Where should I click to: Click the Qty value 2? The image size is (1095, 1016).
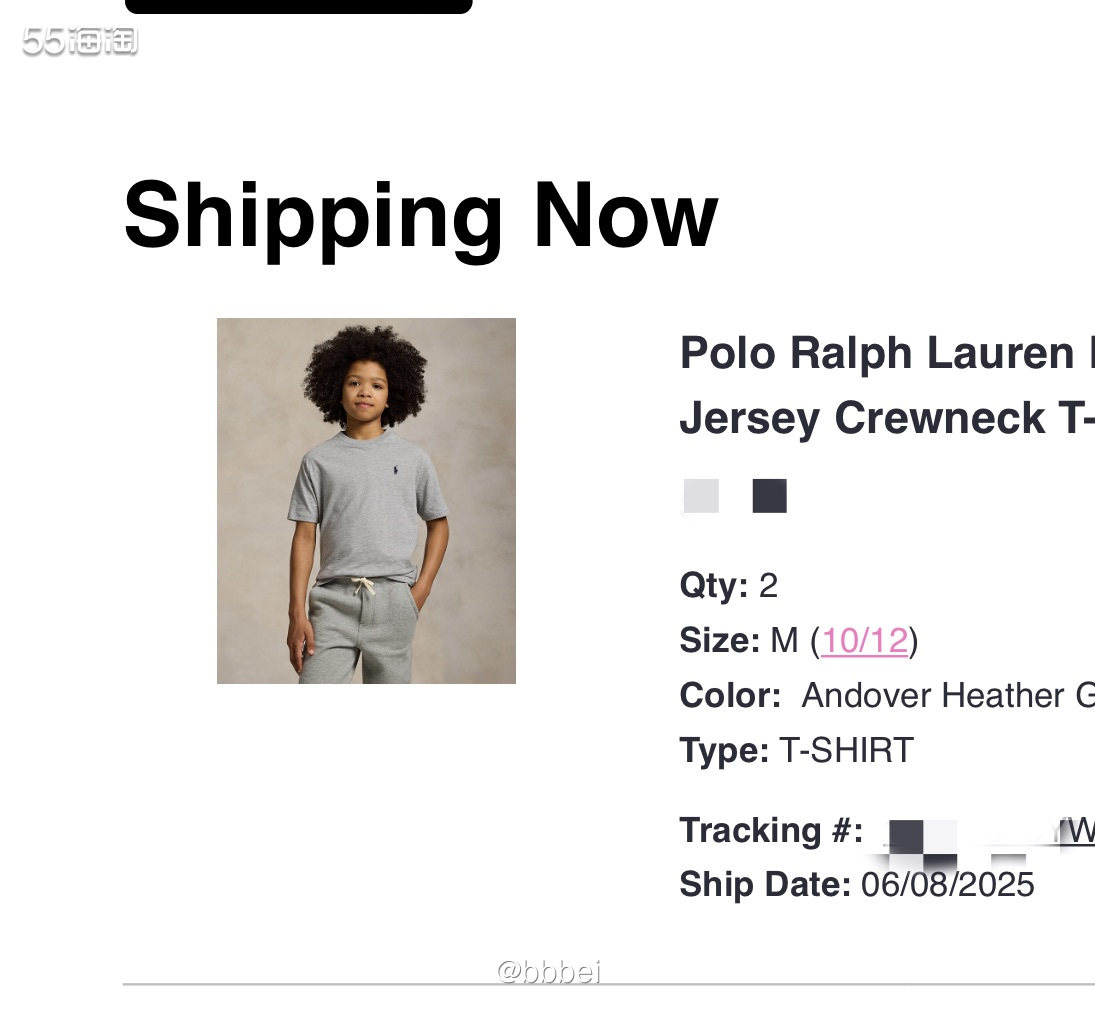tap(768, 585)
